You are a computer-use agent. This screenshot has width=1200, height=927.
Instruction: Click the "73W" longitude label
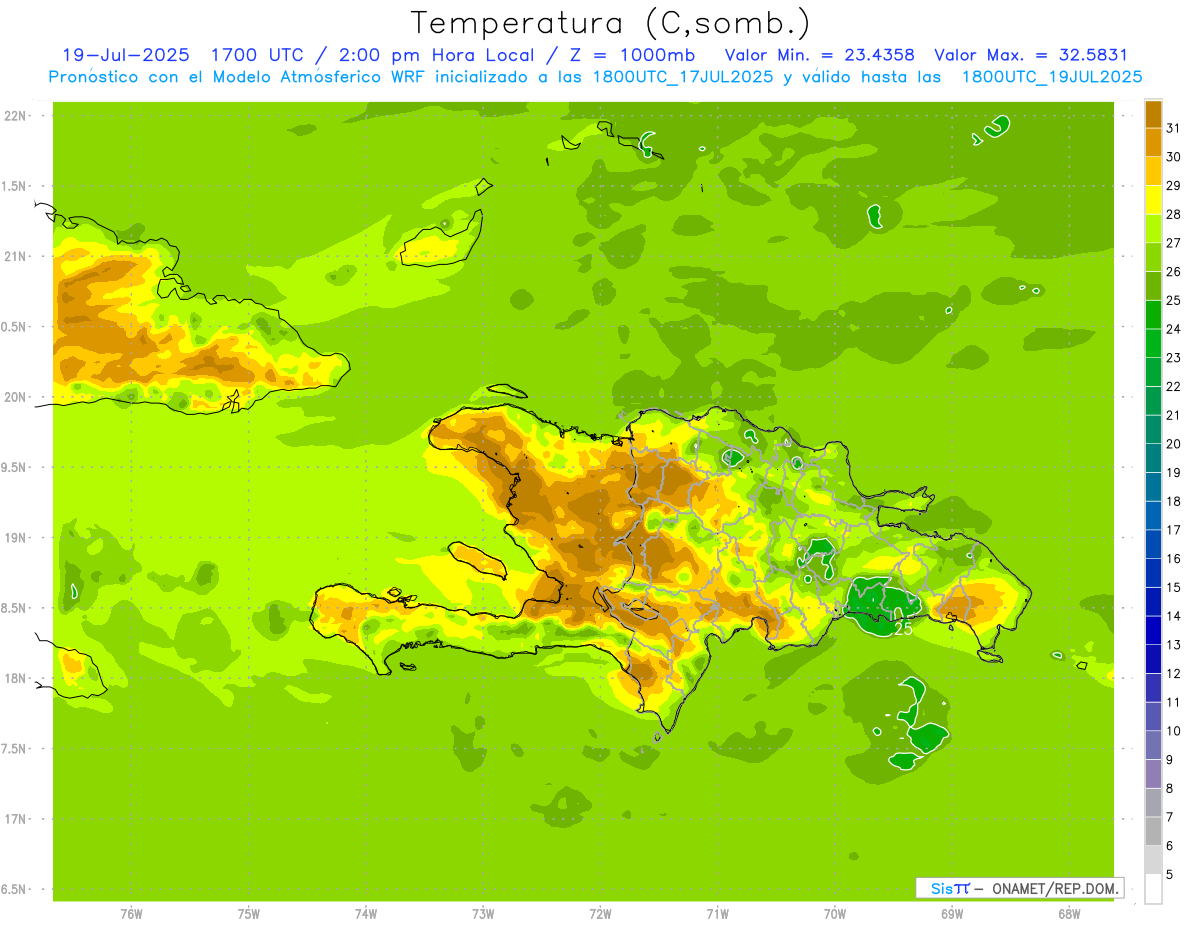pos(483,913)
